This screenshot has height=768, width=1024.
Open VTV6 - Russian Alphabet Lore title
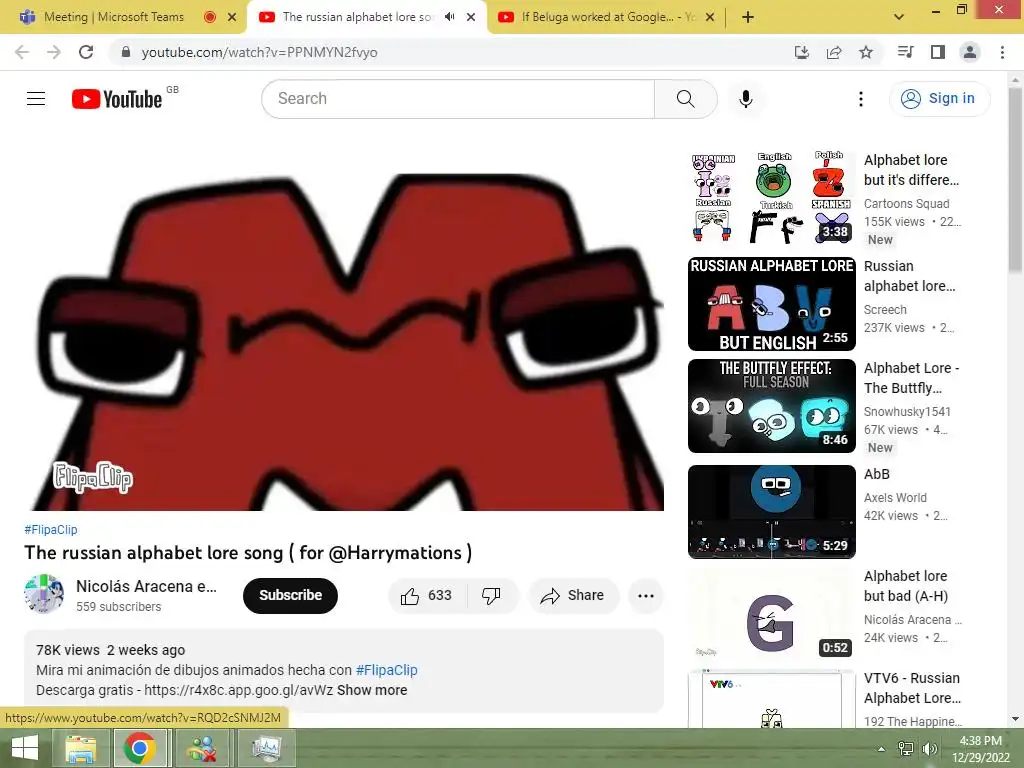912,688
